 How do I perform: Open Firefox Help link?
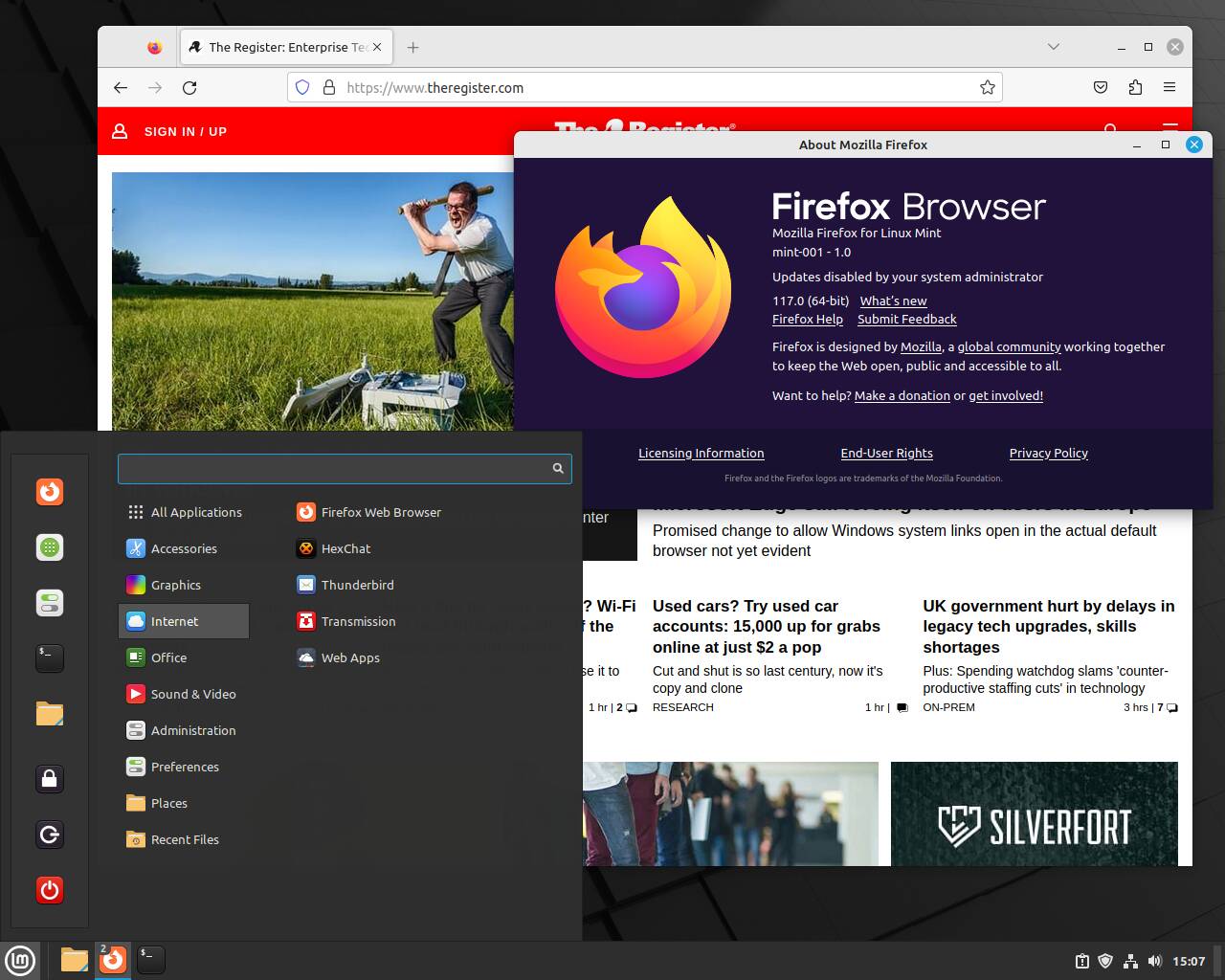tap(808, 320)
